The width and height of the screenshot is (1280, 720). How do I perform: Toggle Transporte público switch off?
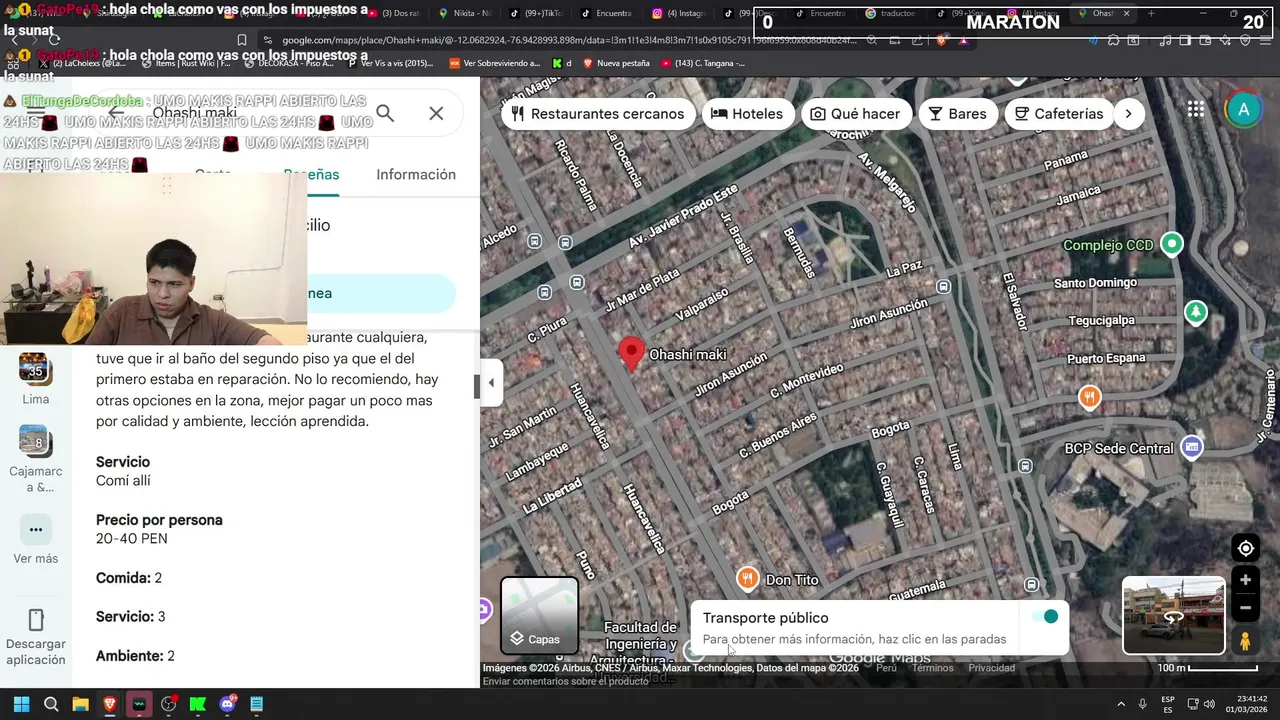tap(1044, 617)
